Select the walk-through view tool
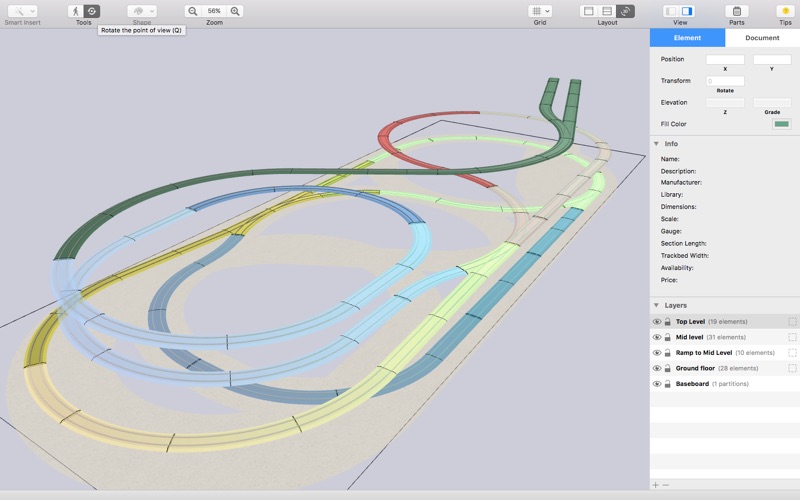 click(76, 11)
